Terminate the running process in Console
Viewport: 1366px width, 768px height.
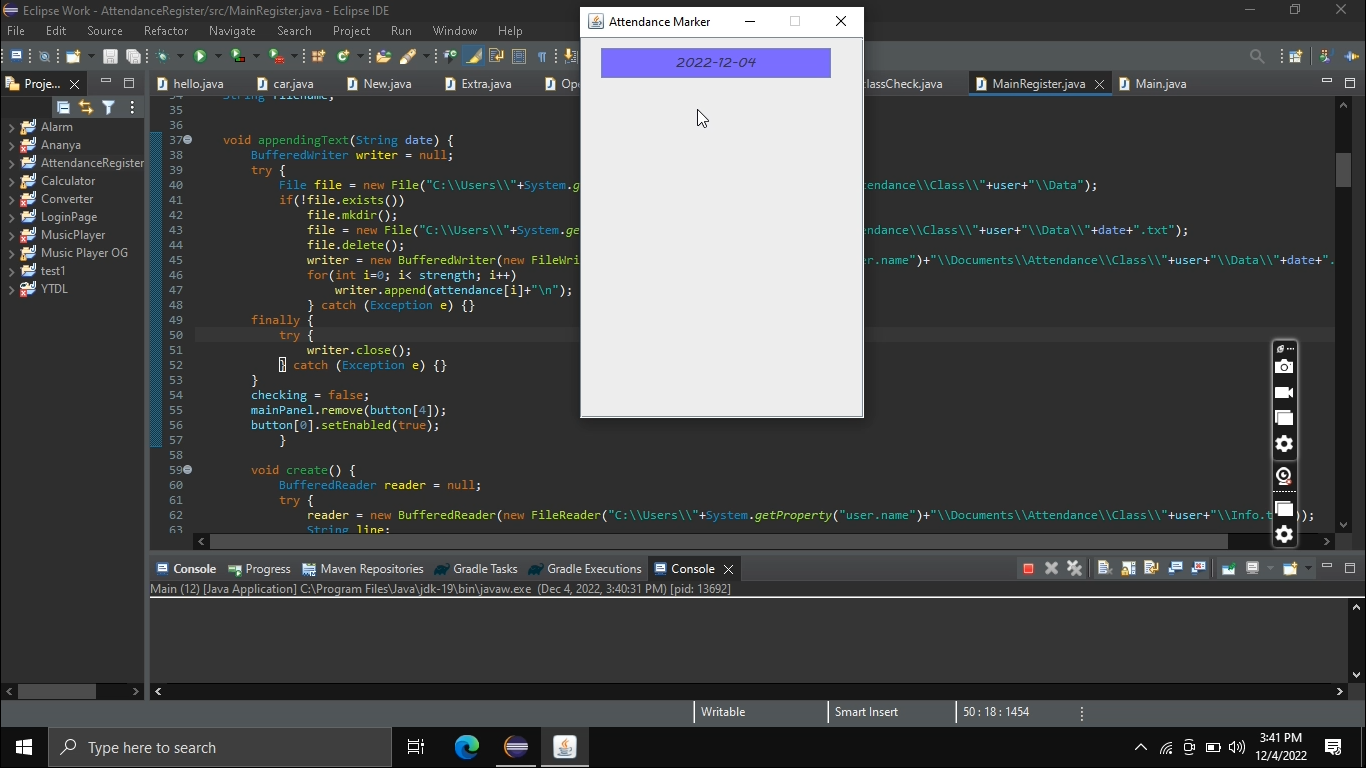[x=1027, y=568]
